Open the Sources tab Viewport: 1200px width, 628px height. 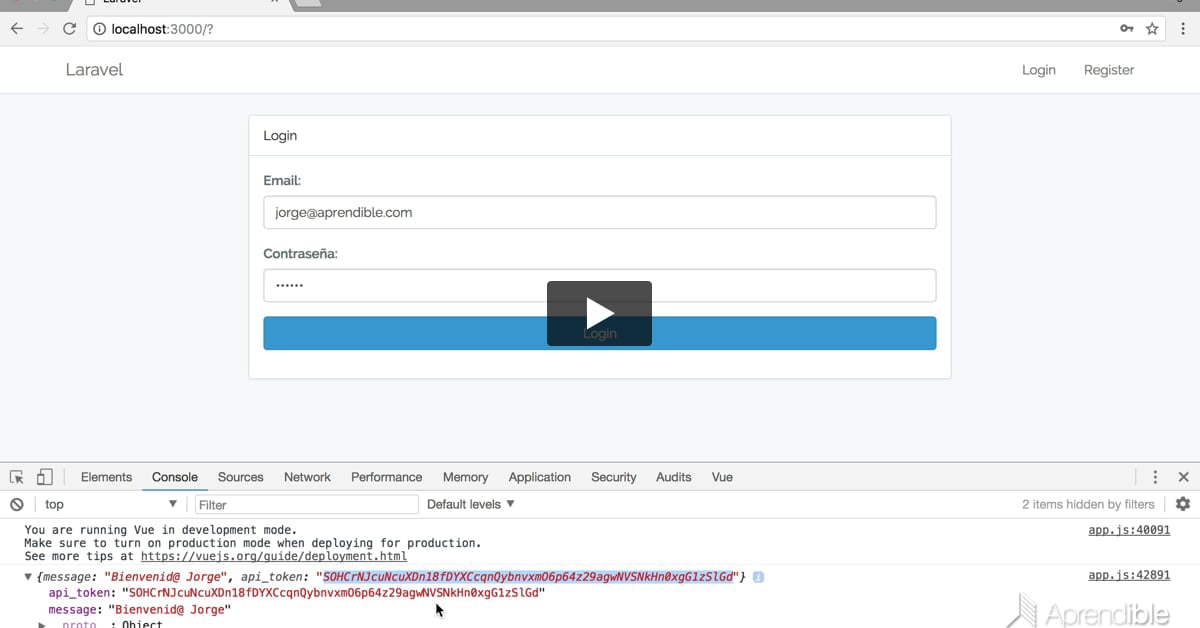click(240, 477)
